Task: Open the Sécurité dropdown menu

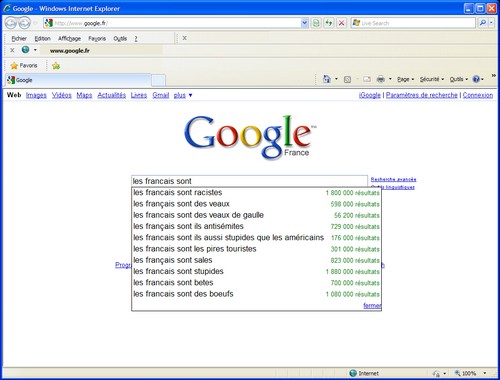Action: pyautogui.click(x=432, y=79)
